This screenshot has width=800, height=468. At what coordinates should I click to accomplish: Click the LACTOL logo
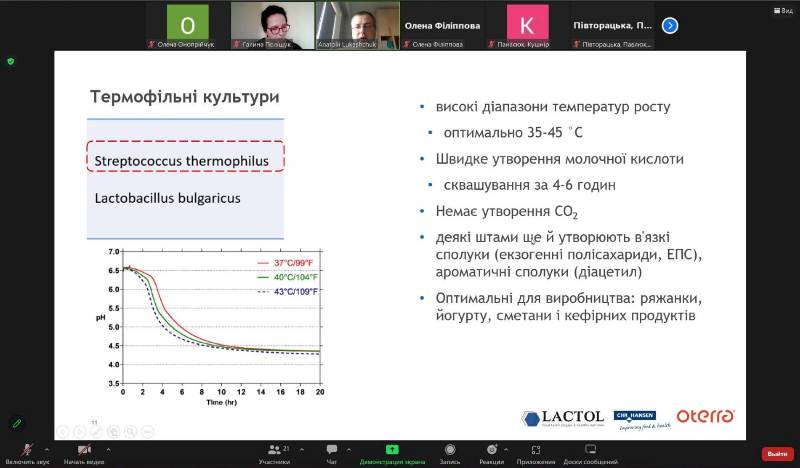click(563, 418)
